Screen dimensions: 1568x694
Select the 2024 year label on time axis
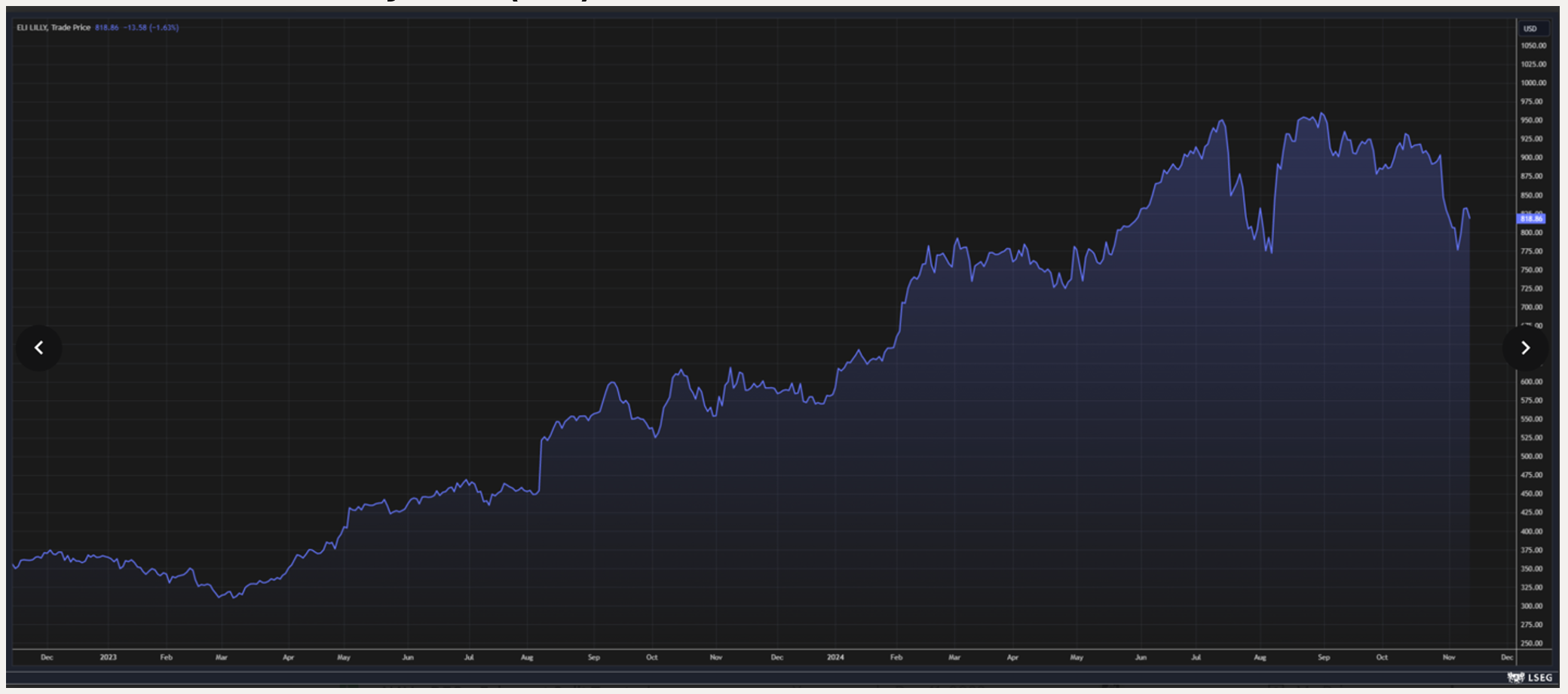[835, 657]
